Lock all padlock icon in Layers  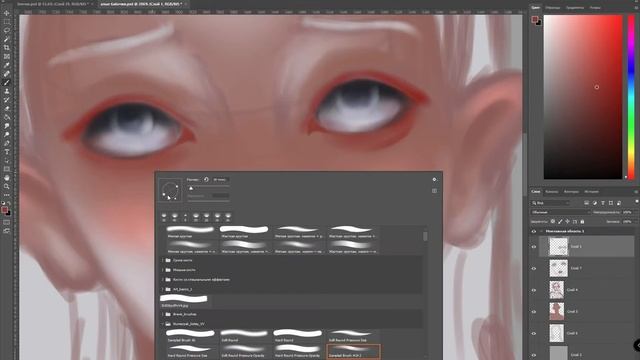point(582,222)
